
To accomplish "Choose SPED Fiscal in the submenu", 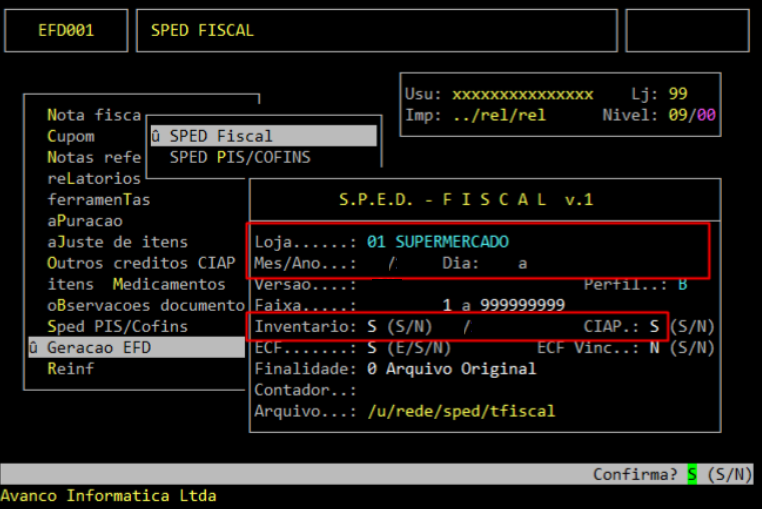I will tap(264, 136).
